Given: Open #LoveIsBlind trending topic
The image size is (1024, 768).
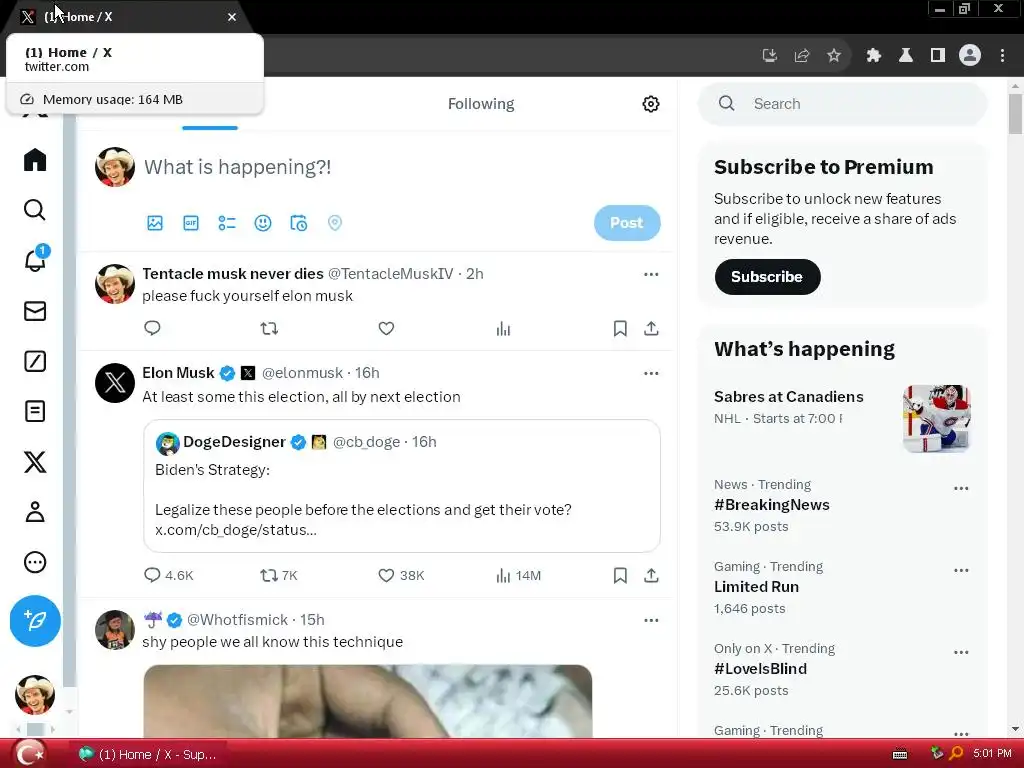Looking at the screenshot, I should (760, 669).
